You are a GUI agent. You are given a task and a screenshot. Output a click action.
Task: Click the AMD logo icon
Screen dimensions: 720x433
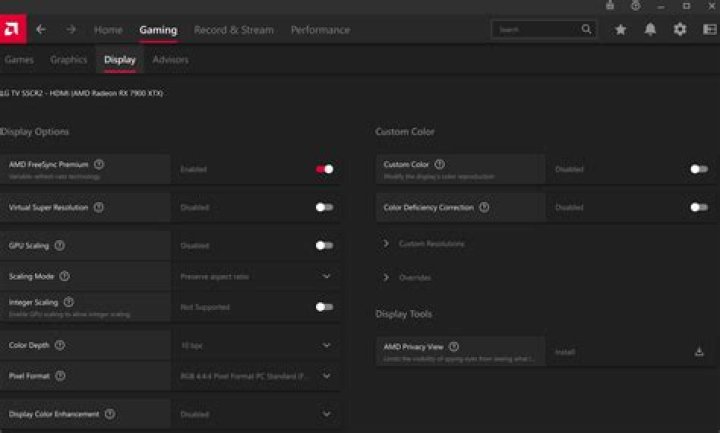12,29
